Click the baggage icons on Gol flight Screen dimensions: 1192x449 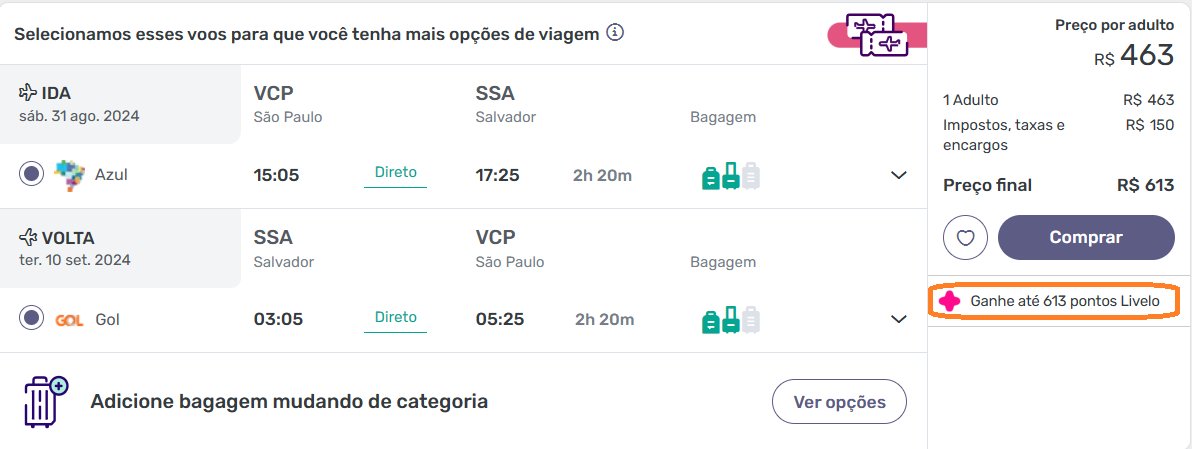click(x=731, y=320)
